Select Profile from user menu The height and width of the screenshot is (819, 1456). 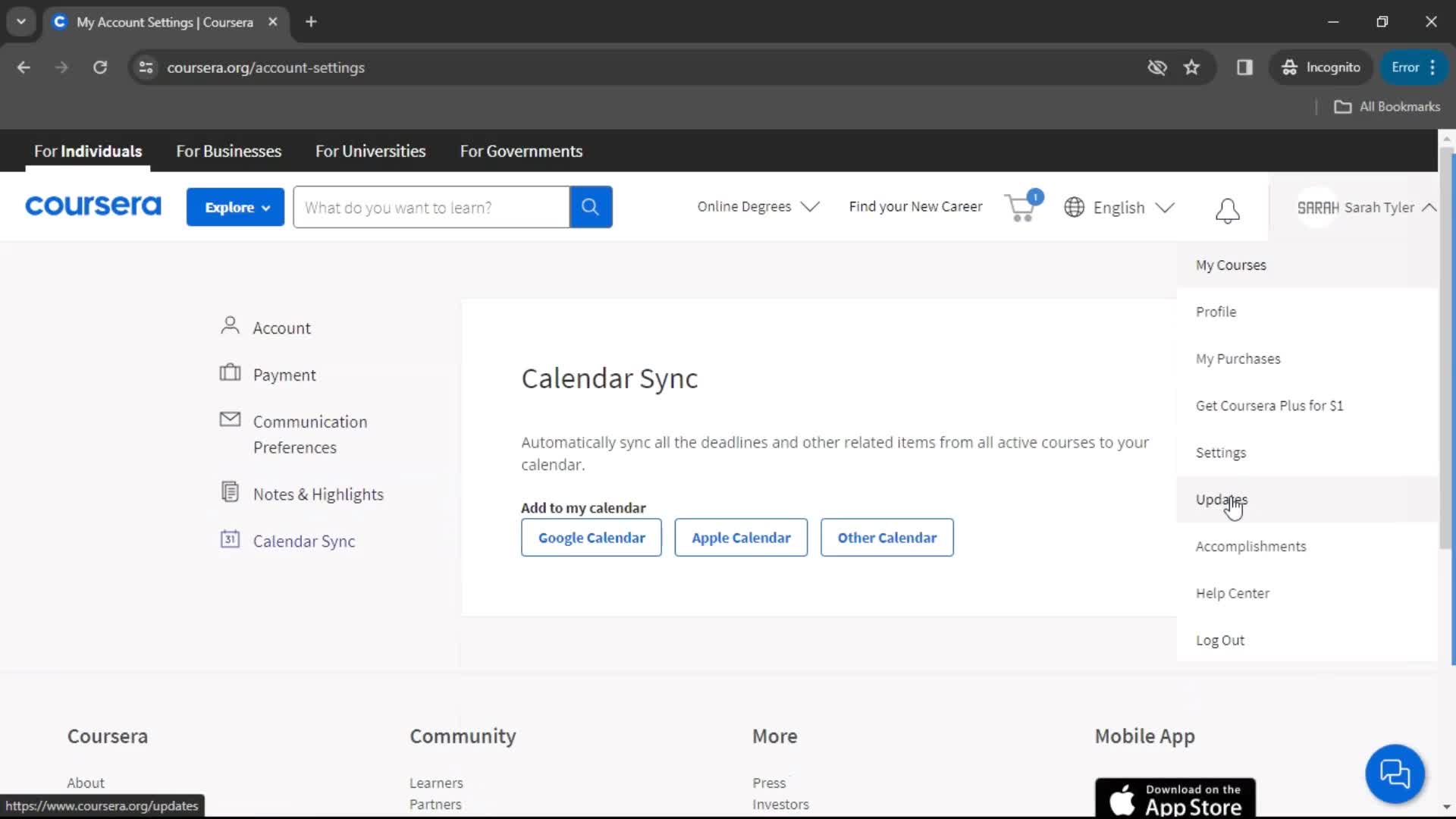point(1307,312)
